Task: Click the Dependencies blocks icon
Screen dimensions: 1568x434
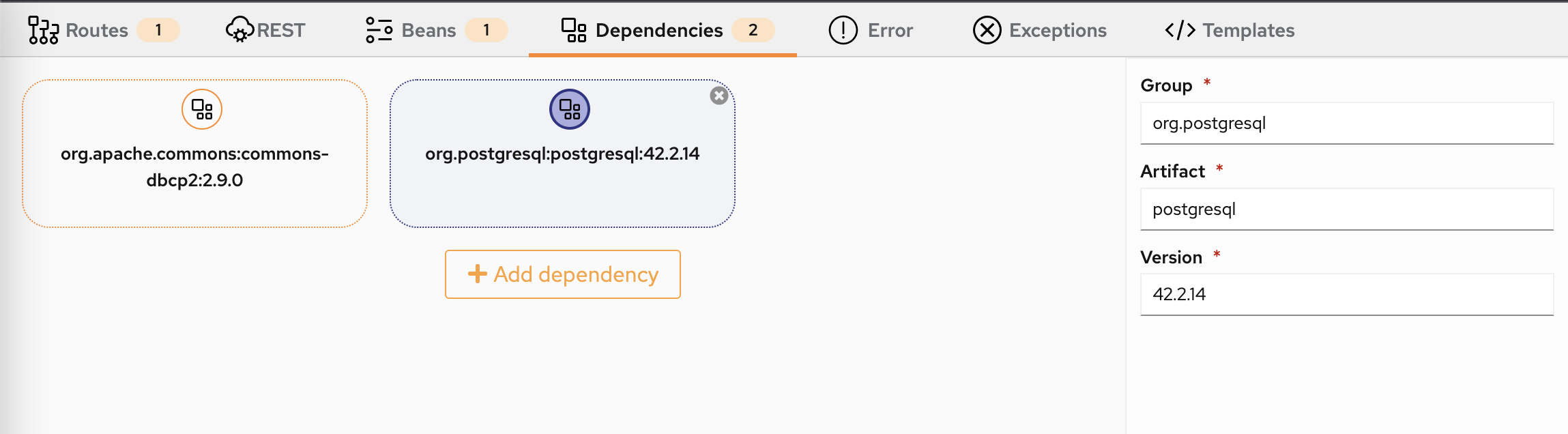Action: click(x=573, y=30)
